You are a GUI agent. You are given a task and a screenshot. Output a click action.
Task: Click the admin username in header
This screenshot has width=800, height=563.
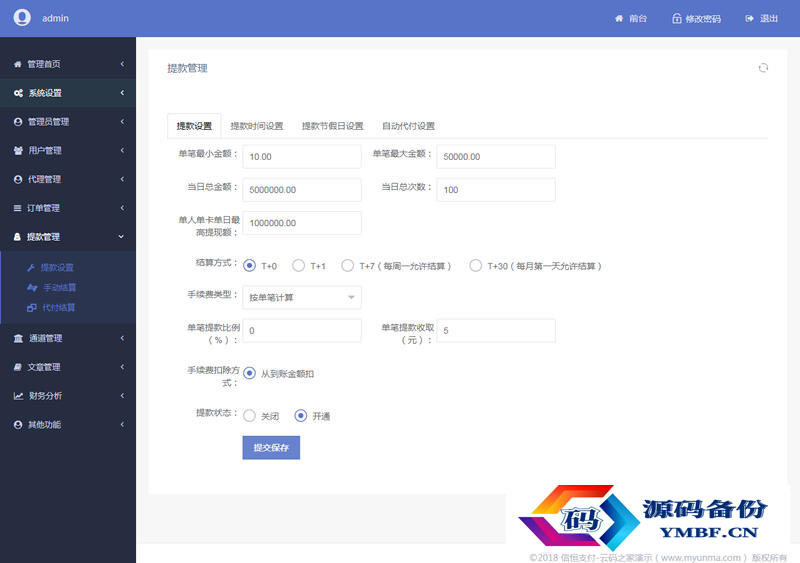coord(55,18)
